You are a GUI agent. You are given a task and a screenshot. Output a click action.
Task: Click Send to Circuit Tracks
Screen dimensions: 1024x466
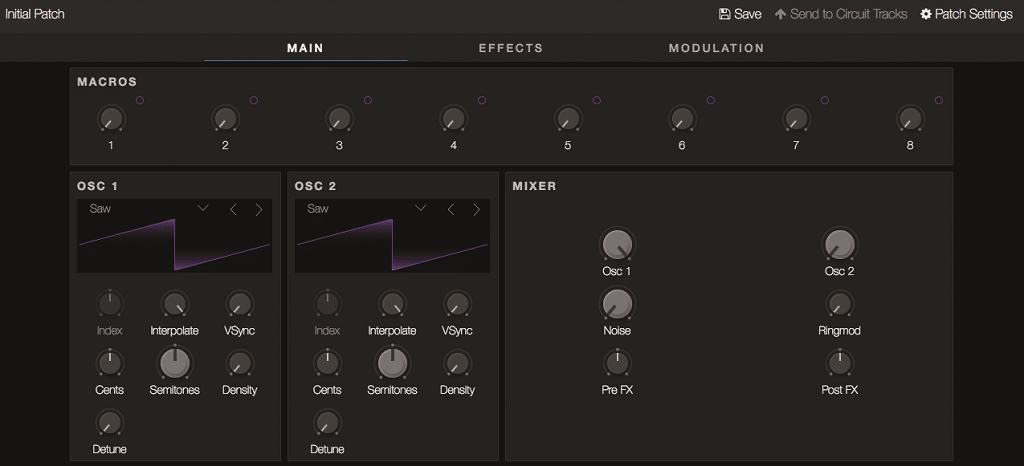[841, 14]
